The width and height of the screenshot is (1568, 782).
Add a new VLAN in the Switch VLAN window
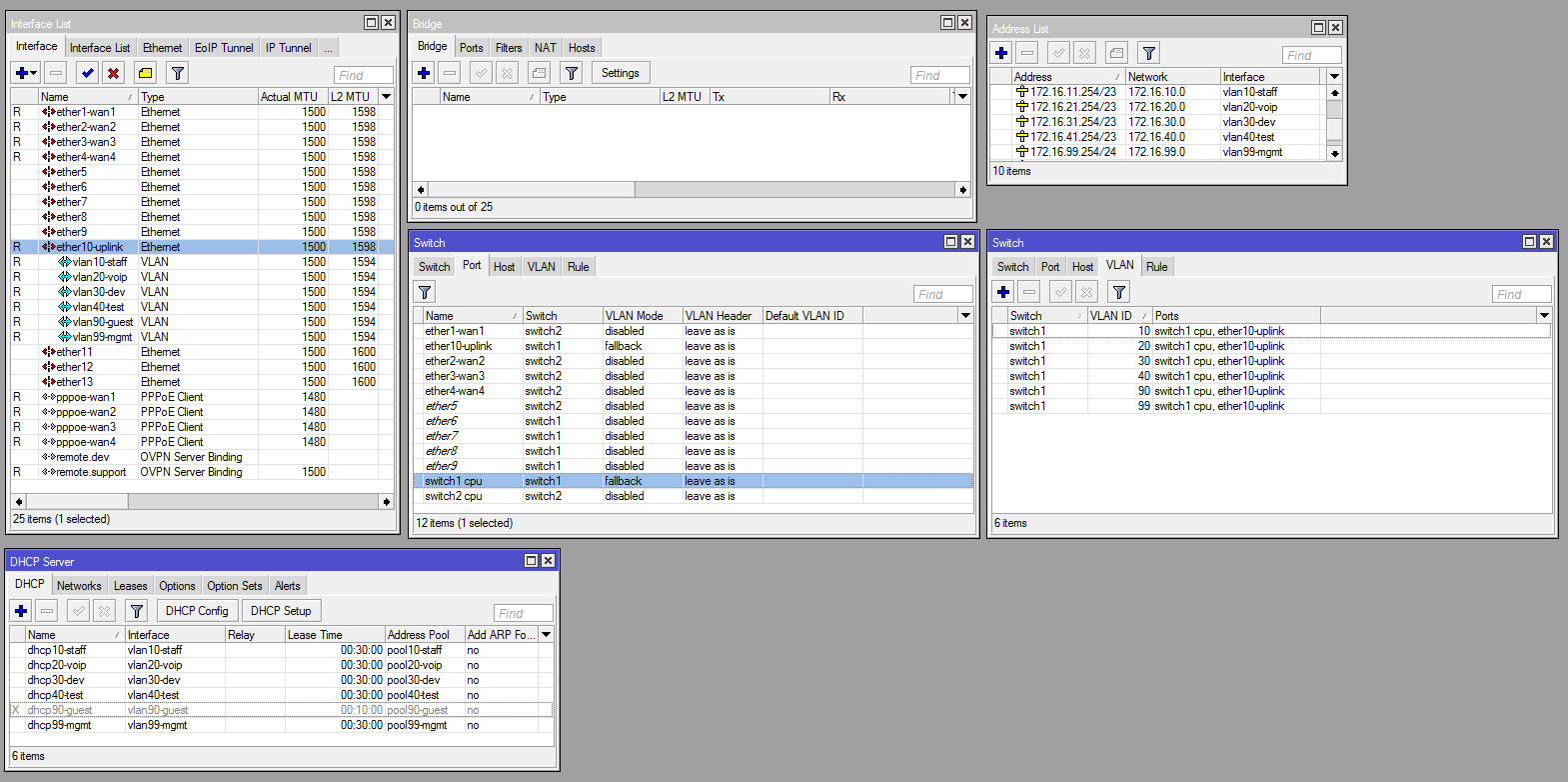[x=1003, y=292]
